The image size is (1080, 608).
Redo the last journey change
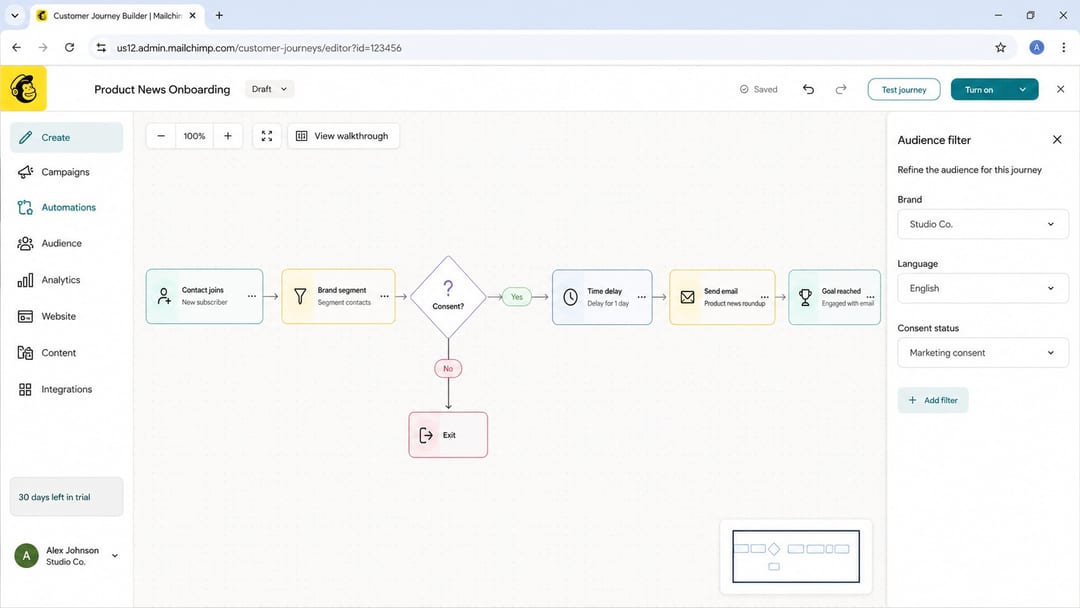point(841,90)
